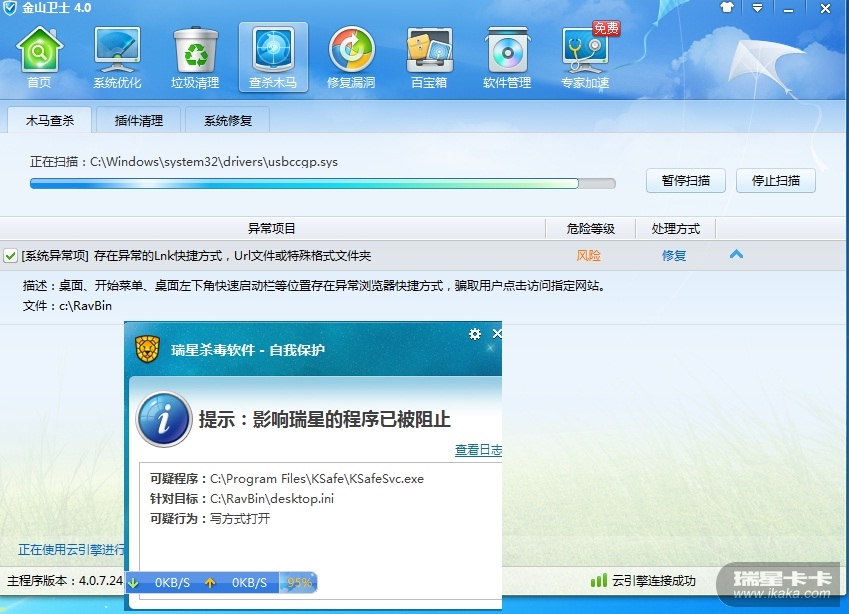Uncheck the 系统异常项 item checkbox
Screen dimensions: 849x614
point(10,256)
